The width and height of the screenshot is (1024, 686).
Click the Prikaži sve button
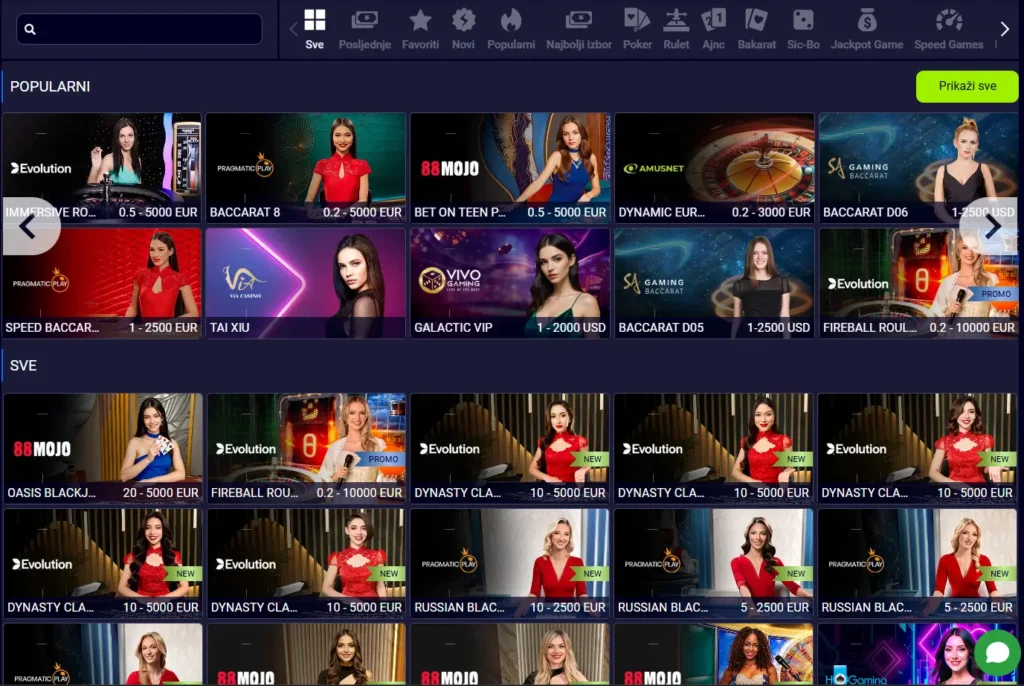click(966, 86)
